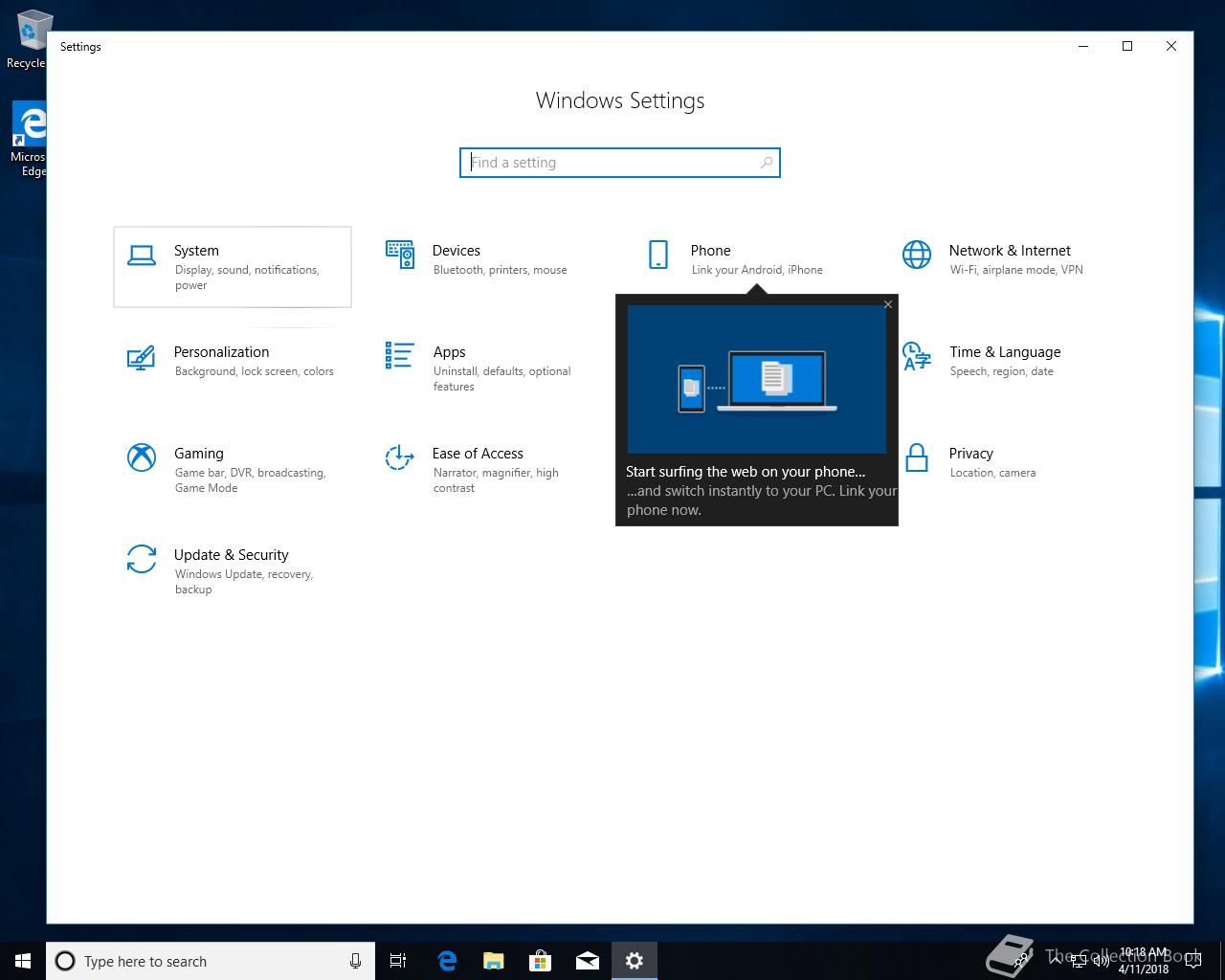Image resolution: width=1225 pixels, height=980 pixels.
Task: Open Action Center notifications icon
Action: coord(1193,961)
